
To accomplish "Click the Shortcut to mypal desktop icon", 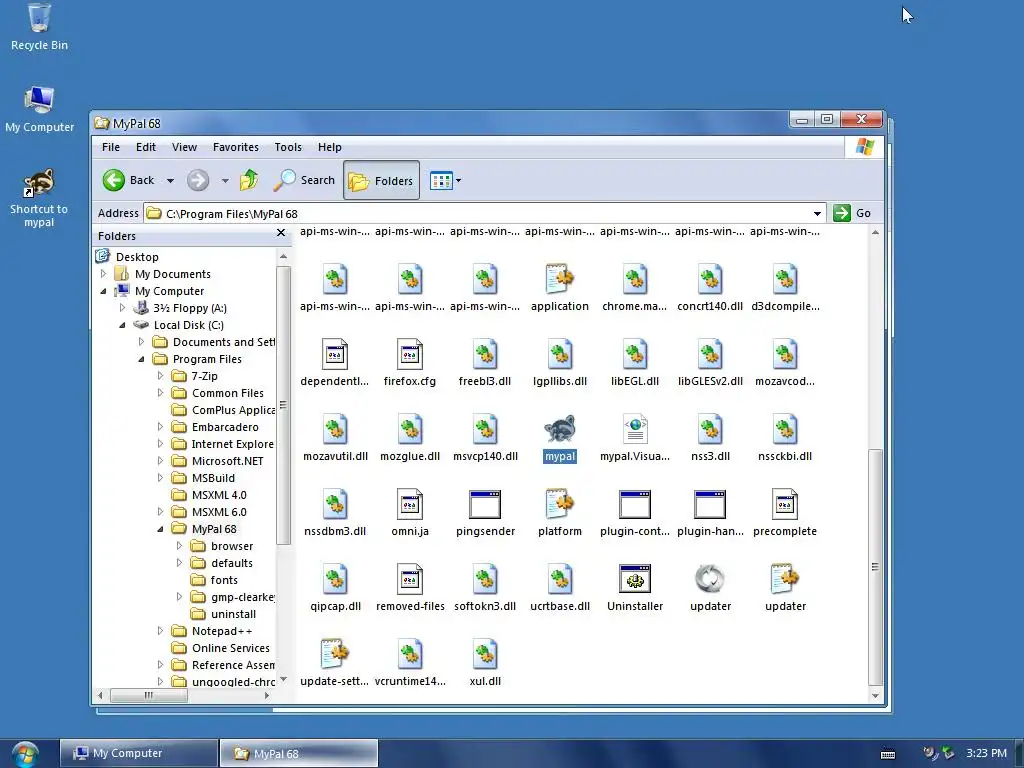I will point(39,198).
